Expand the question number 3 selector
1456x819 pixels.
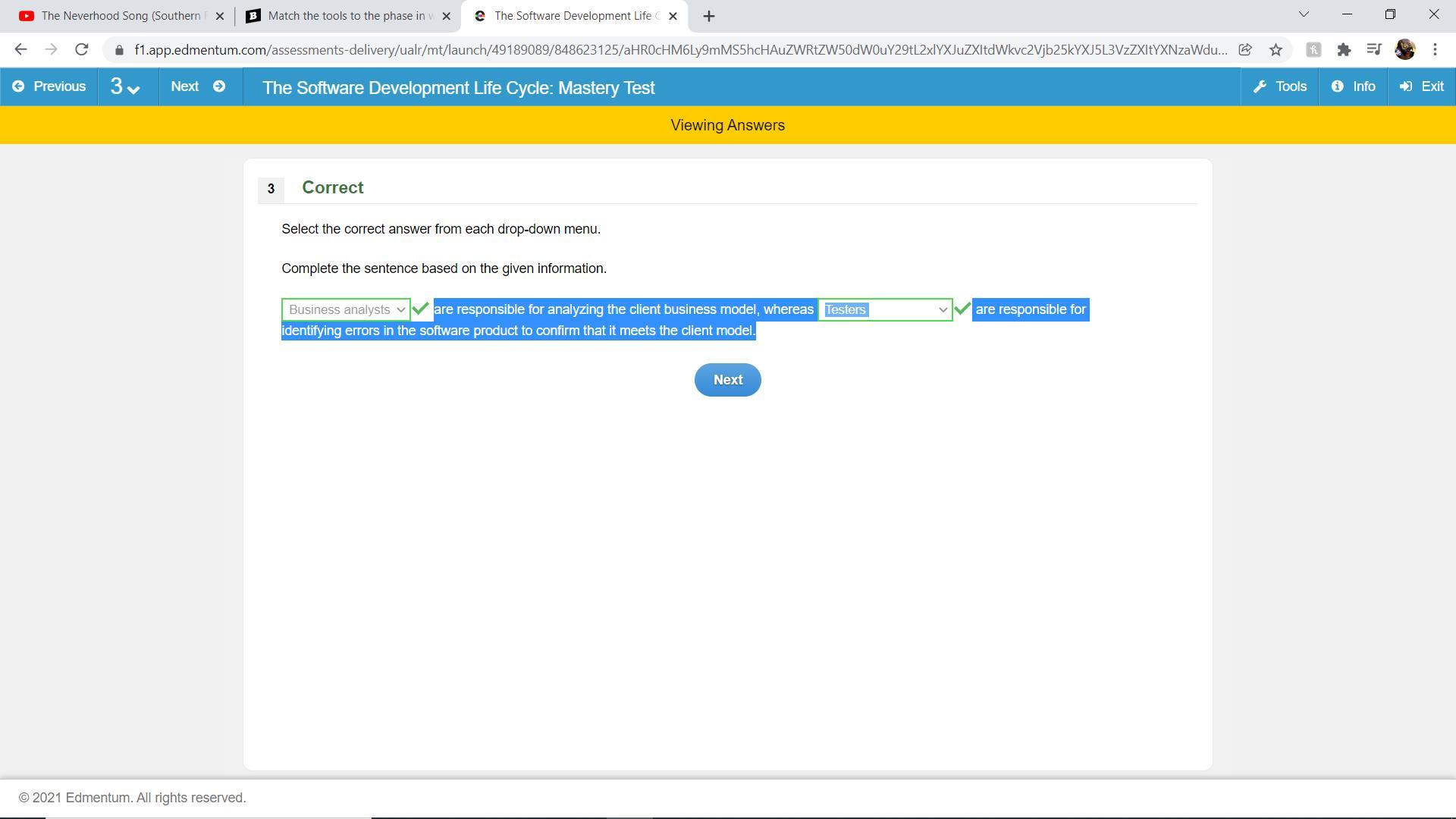tap(126, 87)
